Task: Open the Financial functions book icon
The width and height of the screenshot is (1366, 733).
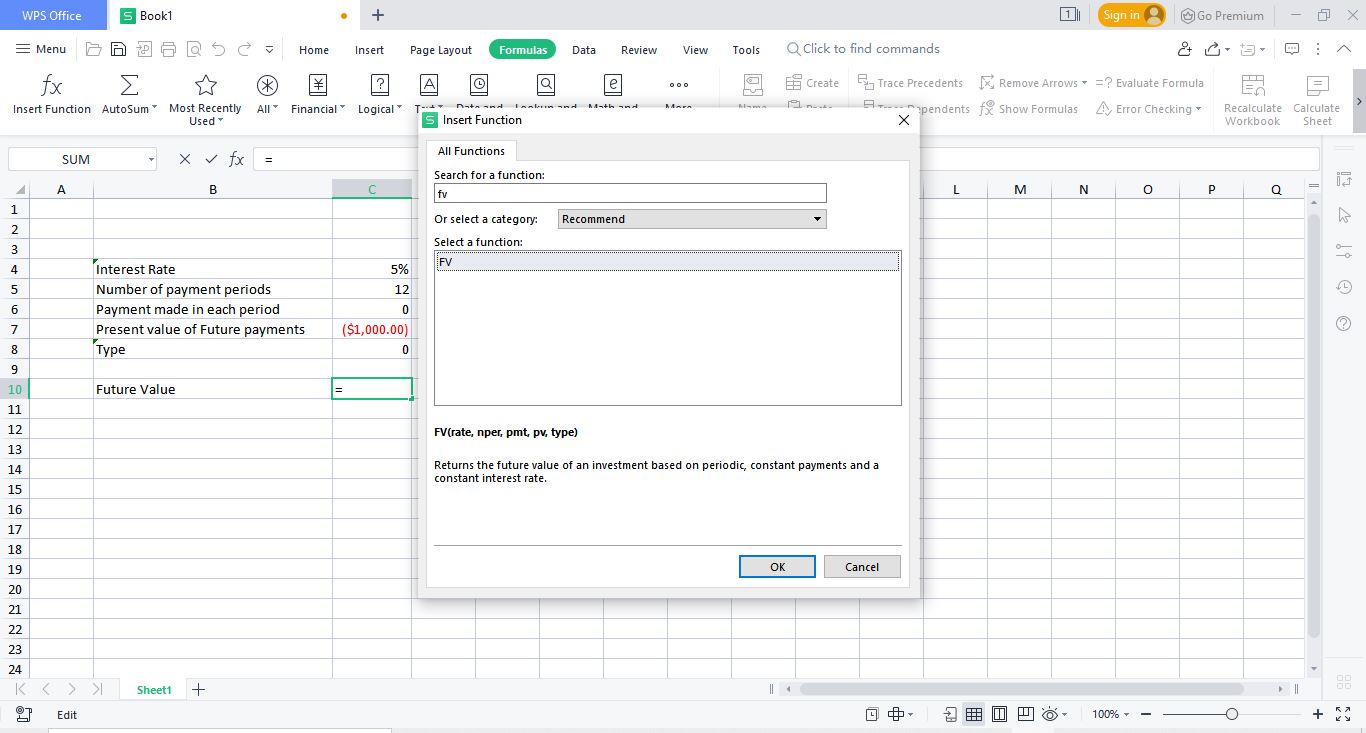Action: pos(318,85)
